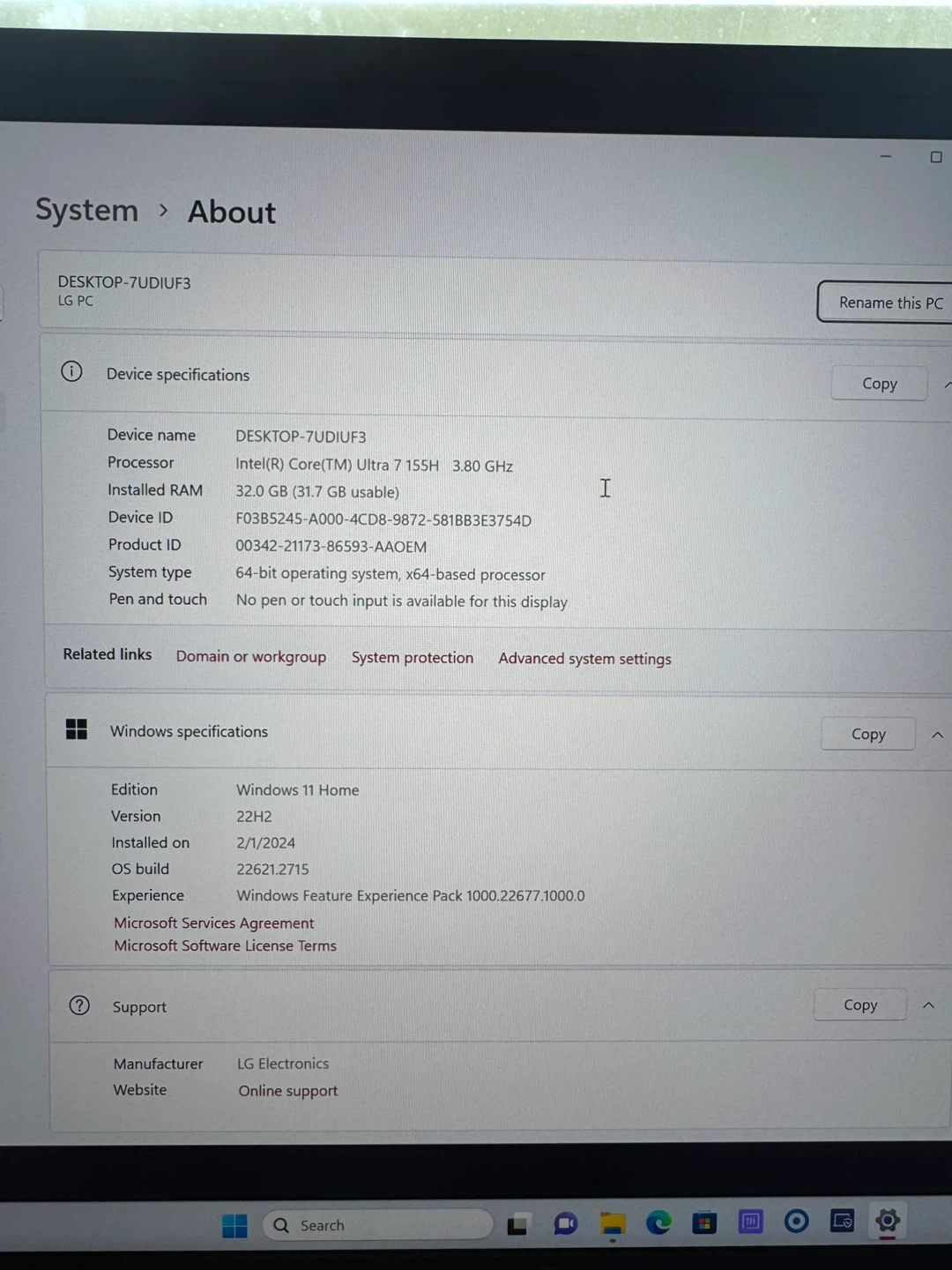952x1270 pixels.
Task: Copy the Support information
Action: click(x=860, y=1005)
